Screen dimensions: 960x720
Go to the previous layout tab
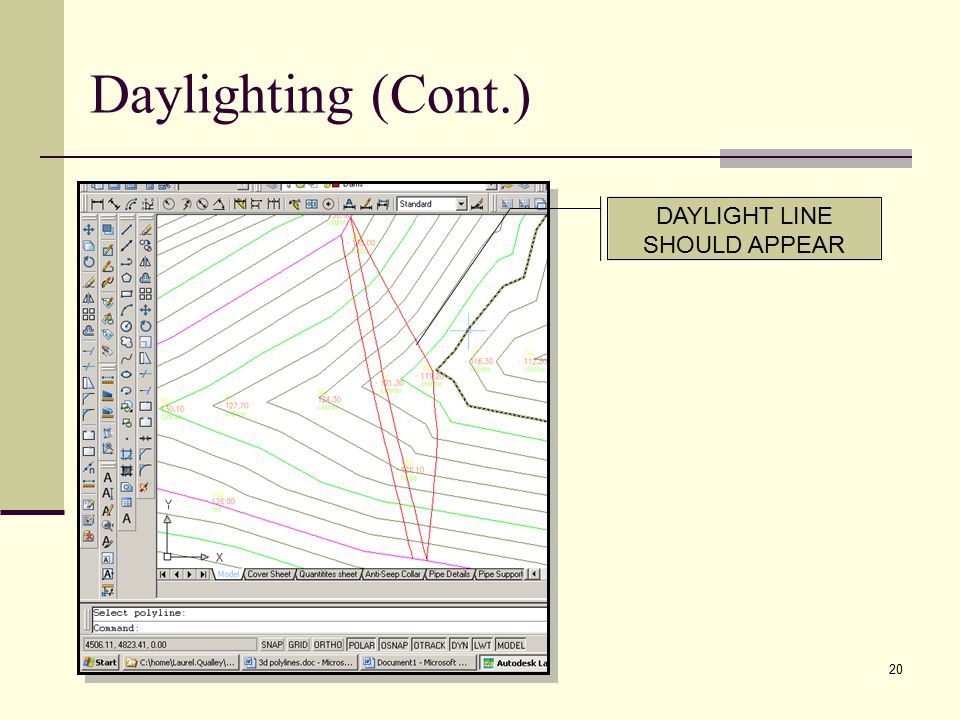click(x=176, y=574)
